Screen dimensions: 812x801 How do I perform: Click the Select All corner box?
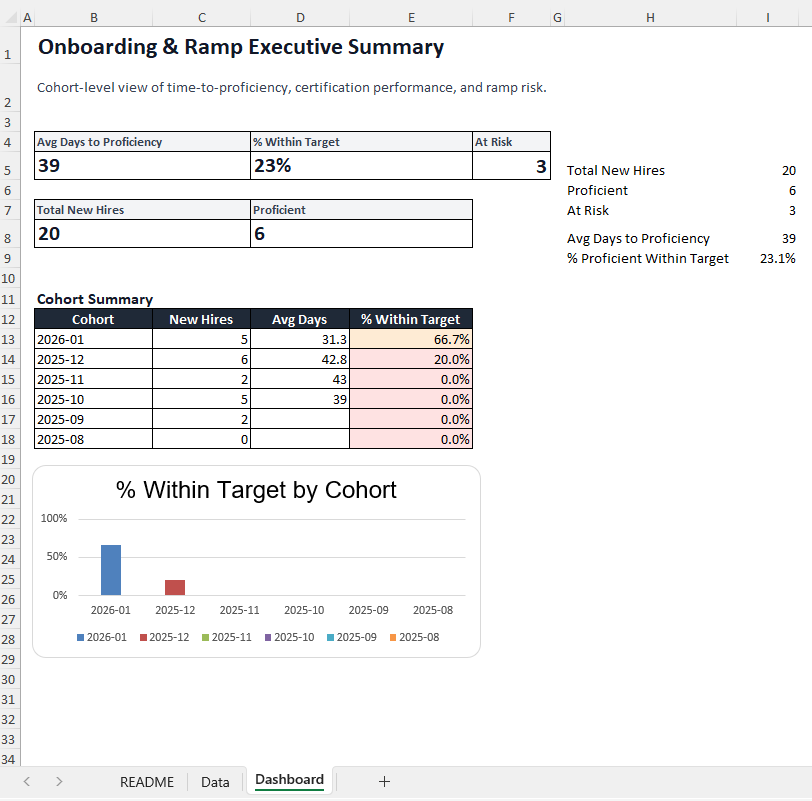(x=9, y=17)
